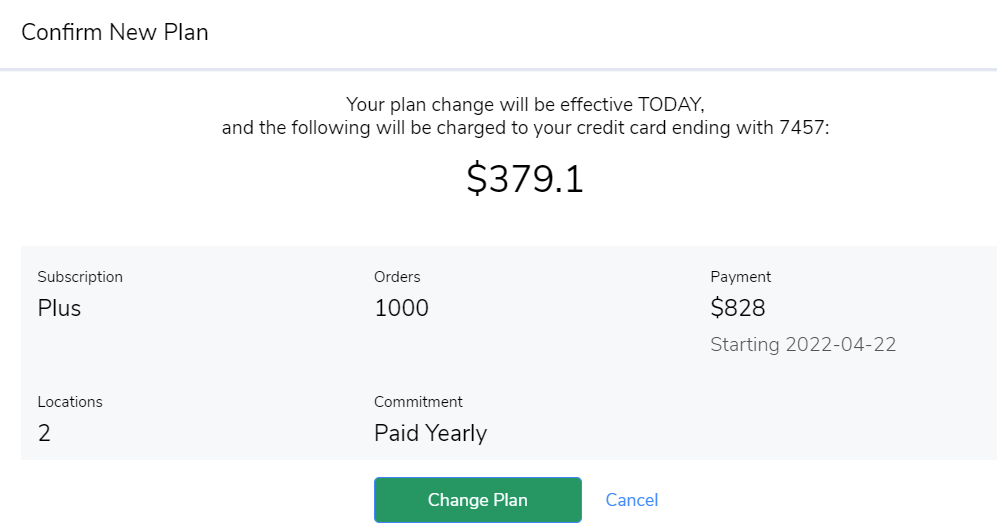
Task: Click the Locations label
Action: (70, 402)
